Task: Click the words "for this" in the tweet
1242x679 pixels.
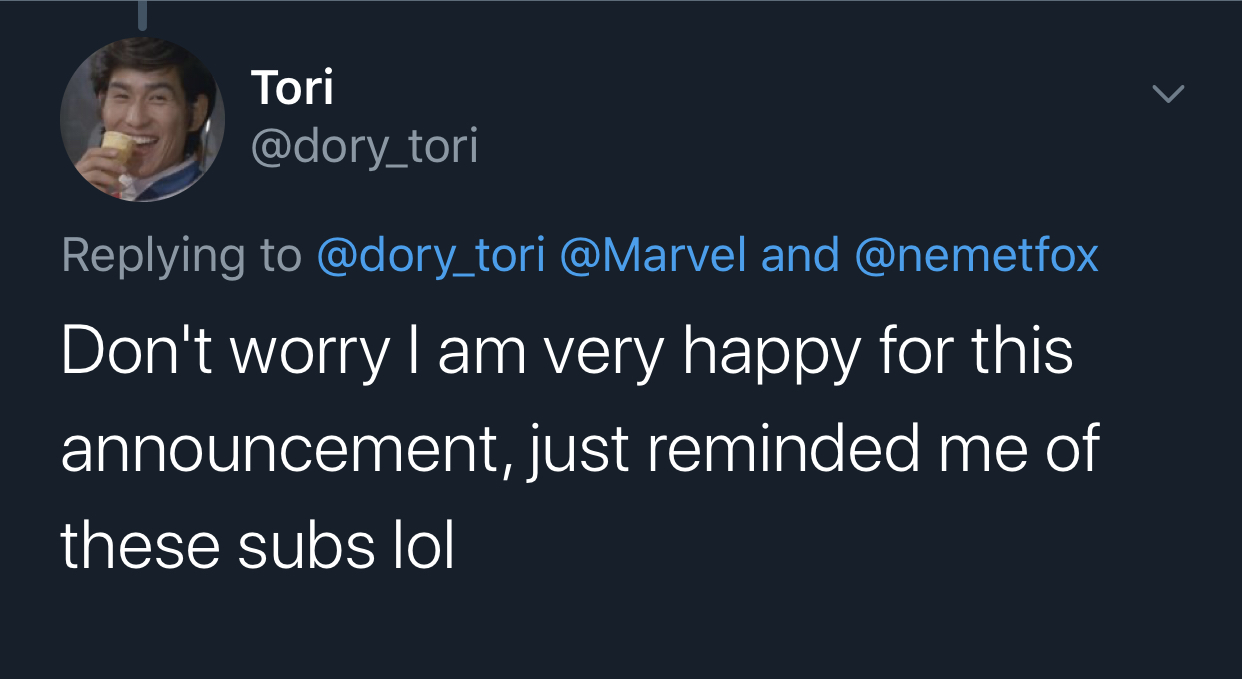Action: tap(978, 352)
